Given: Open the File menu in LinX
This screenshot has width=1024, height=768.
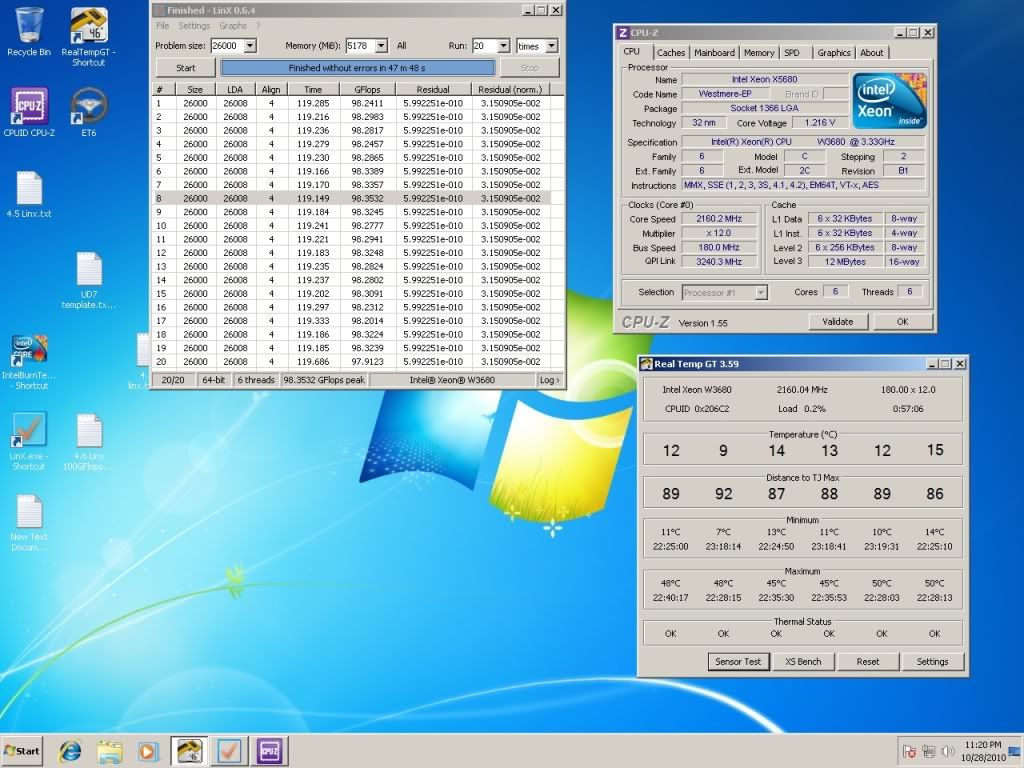Looking at the screenshot, I should 163,25.
